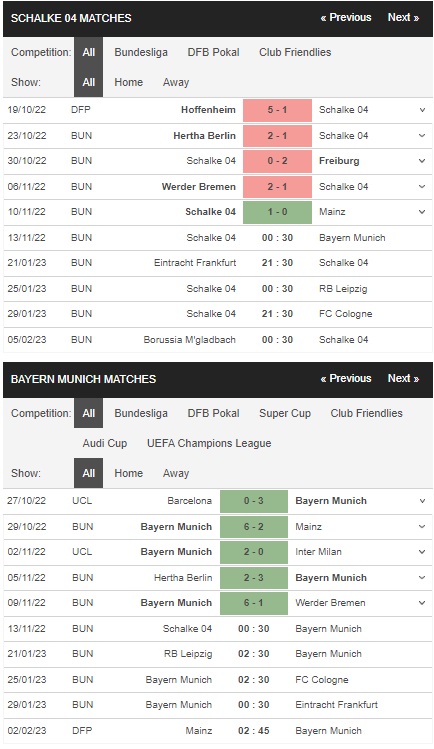Click chevron beside Bayern Munich vs Inter Milan
Image resolution: width=434 pixels, height=749 pixels.
point(422,552)
